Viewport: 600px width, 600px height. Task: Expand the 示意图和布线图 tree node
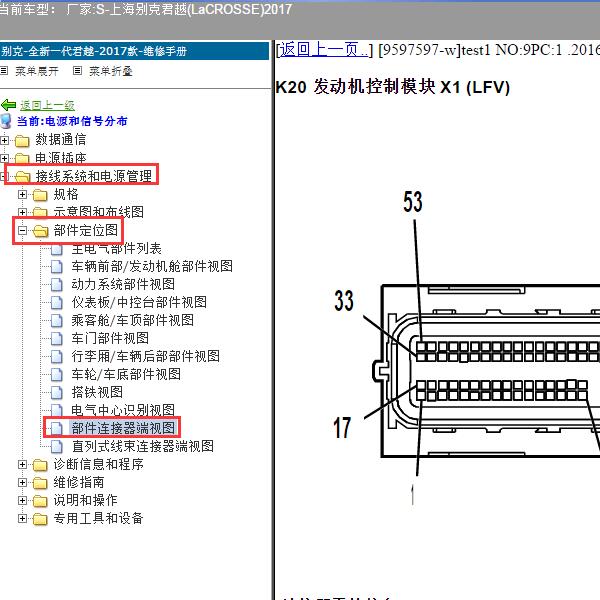(x=22, y=212)
